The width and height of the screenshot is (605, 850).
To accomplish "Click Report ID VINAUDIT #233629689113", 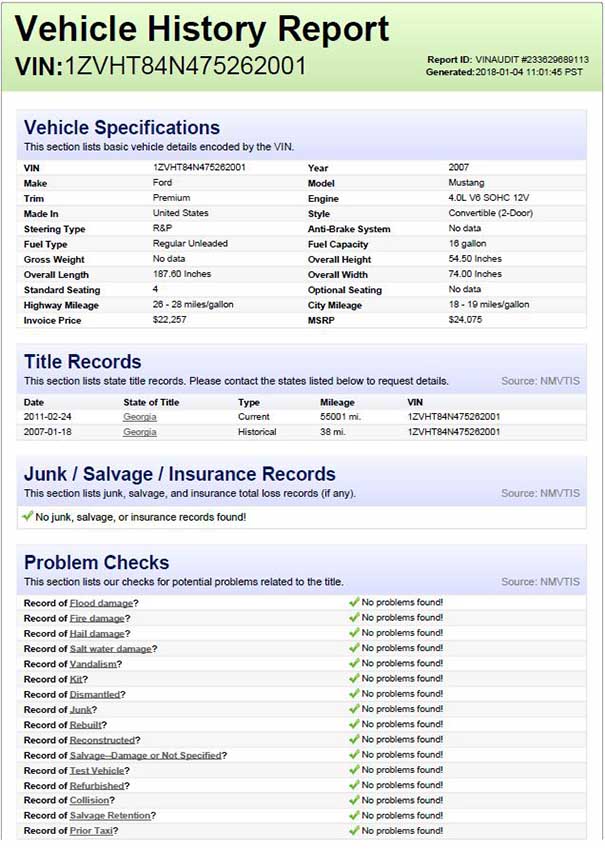I will [508, 60].
